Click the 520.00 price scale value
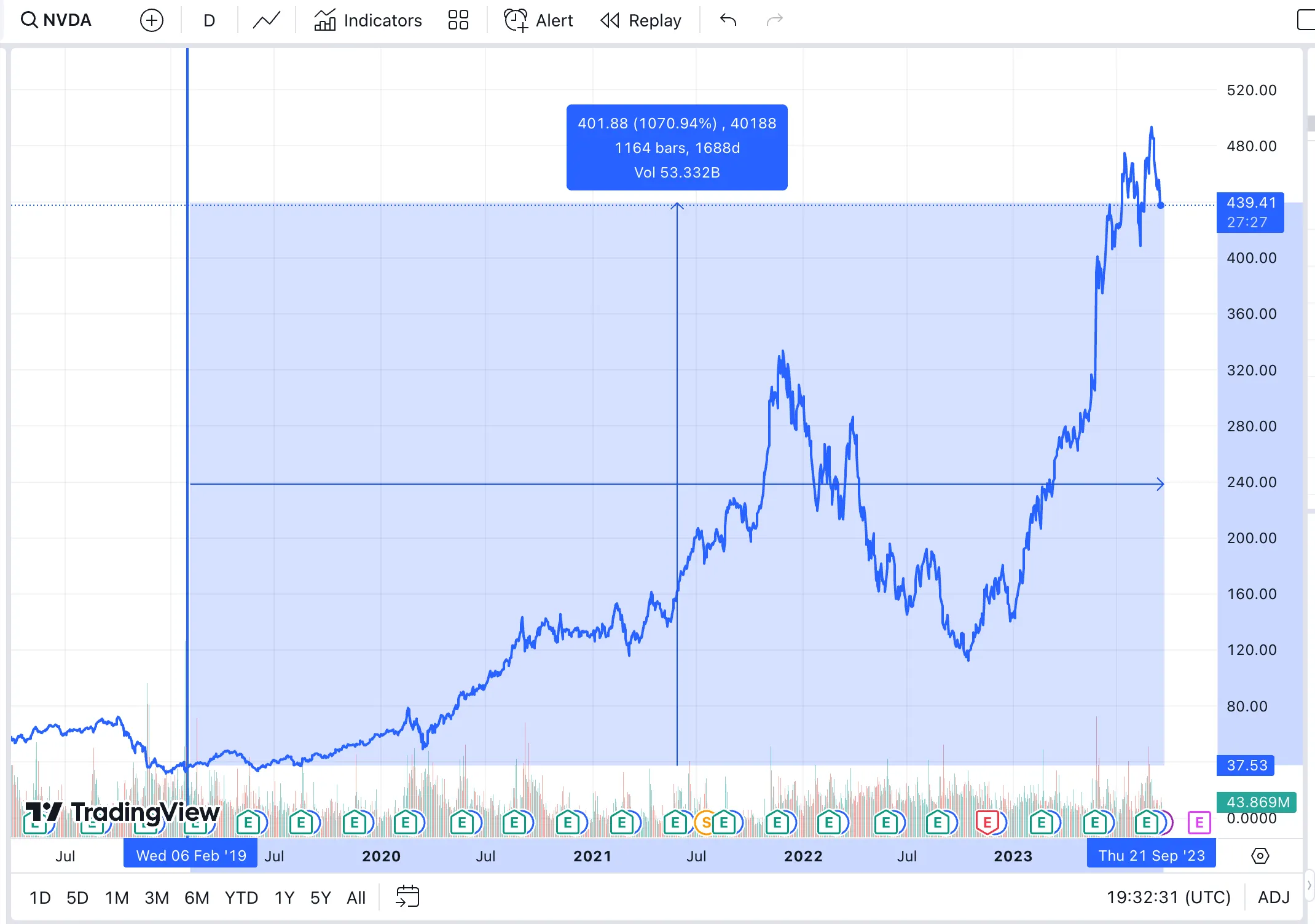 coord(1251,90)
